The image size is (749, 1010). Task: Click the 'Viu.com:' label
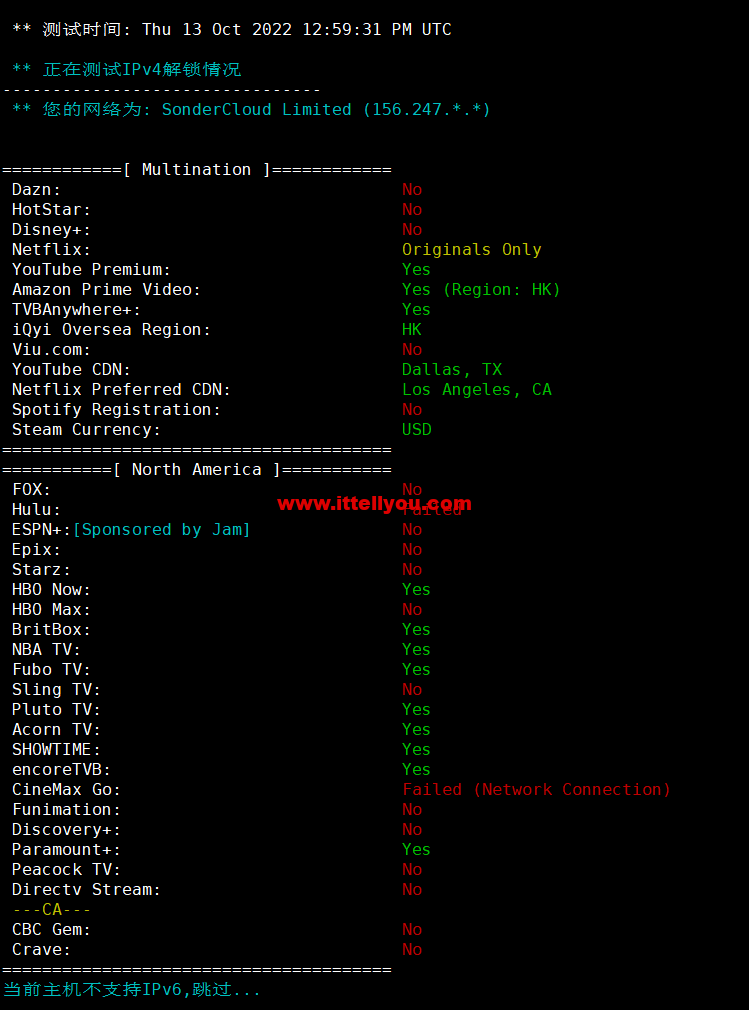point(52,349)
